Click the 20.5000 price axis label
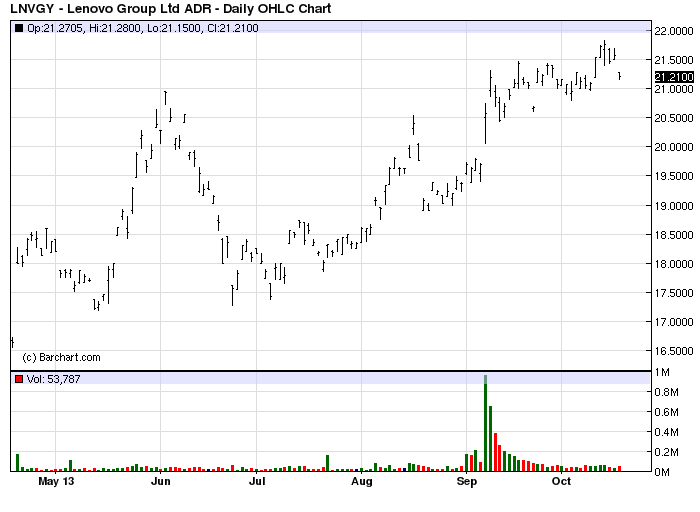 [x=674, y=118]
